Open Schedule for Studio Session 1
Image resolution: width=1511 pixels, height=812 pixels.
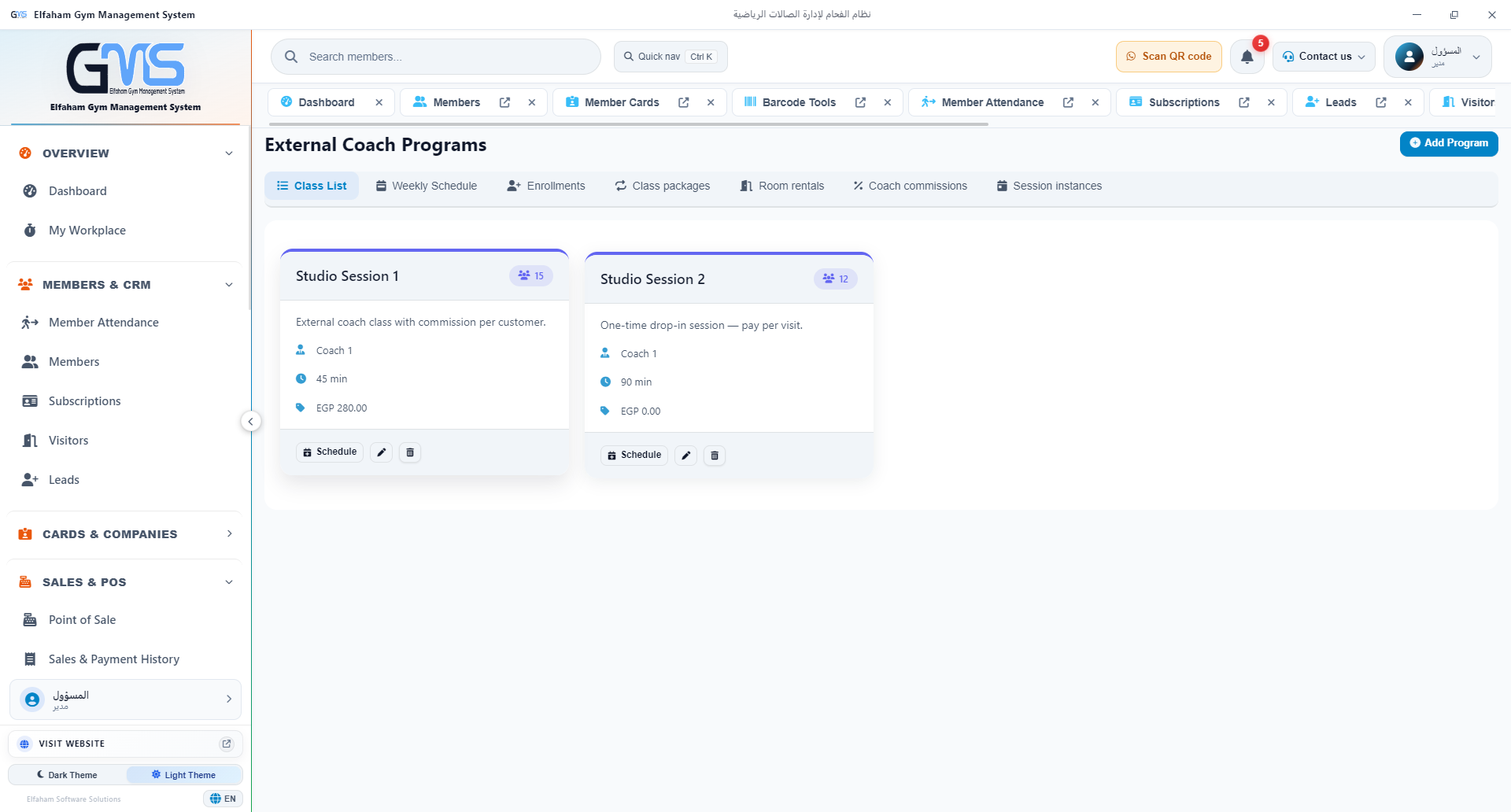click(330, 452)
